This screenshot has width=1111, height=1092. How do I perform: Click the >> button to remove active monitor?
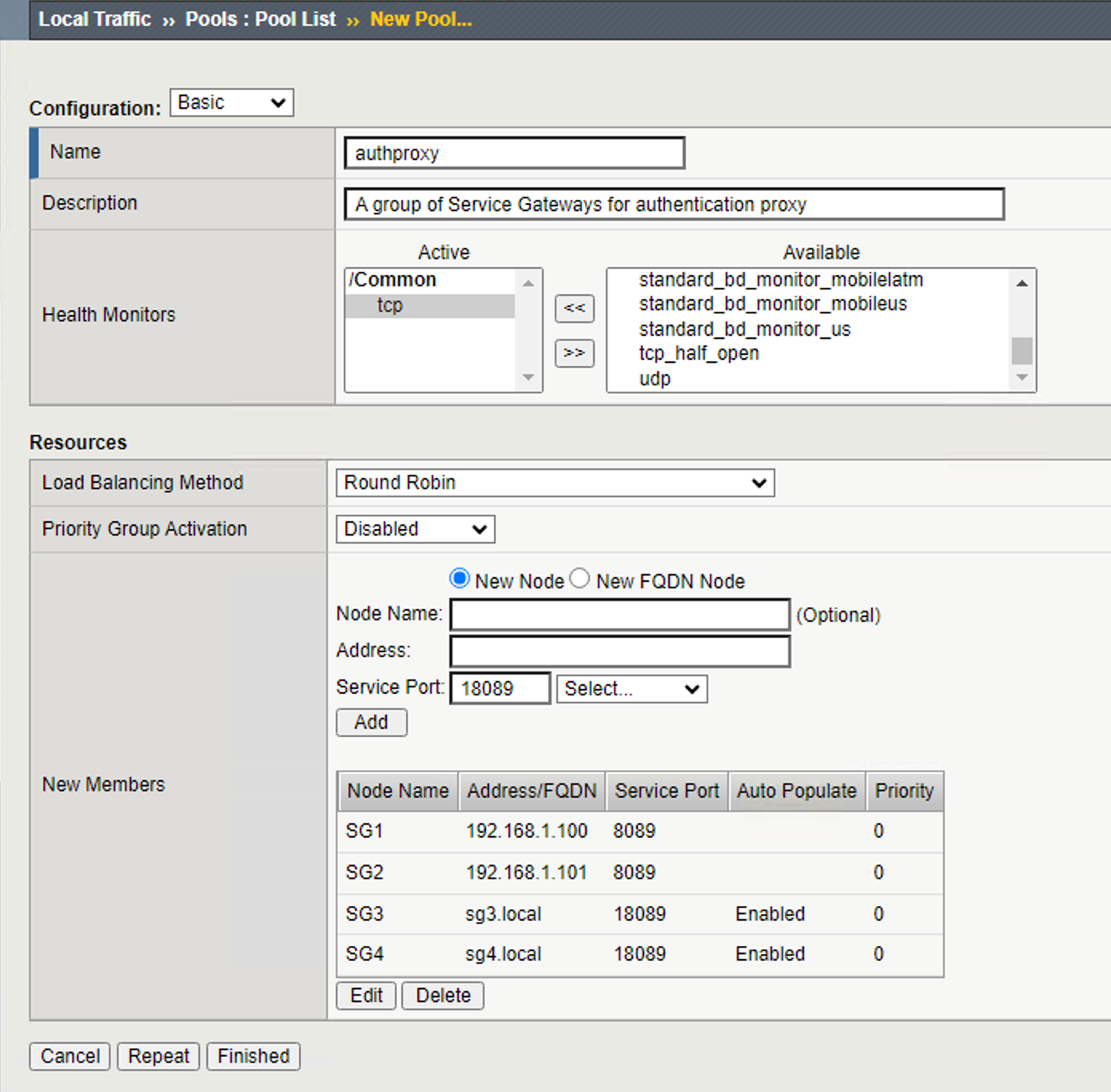pyautogui.click(x=574, y=353)
